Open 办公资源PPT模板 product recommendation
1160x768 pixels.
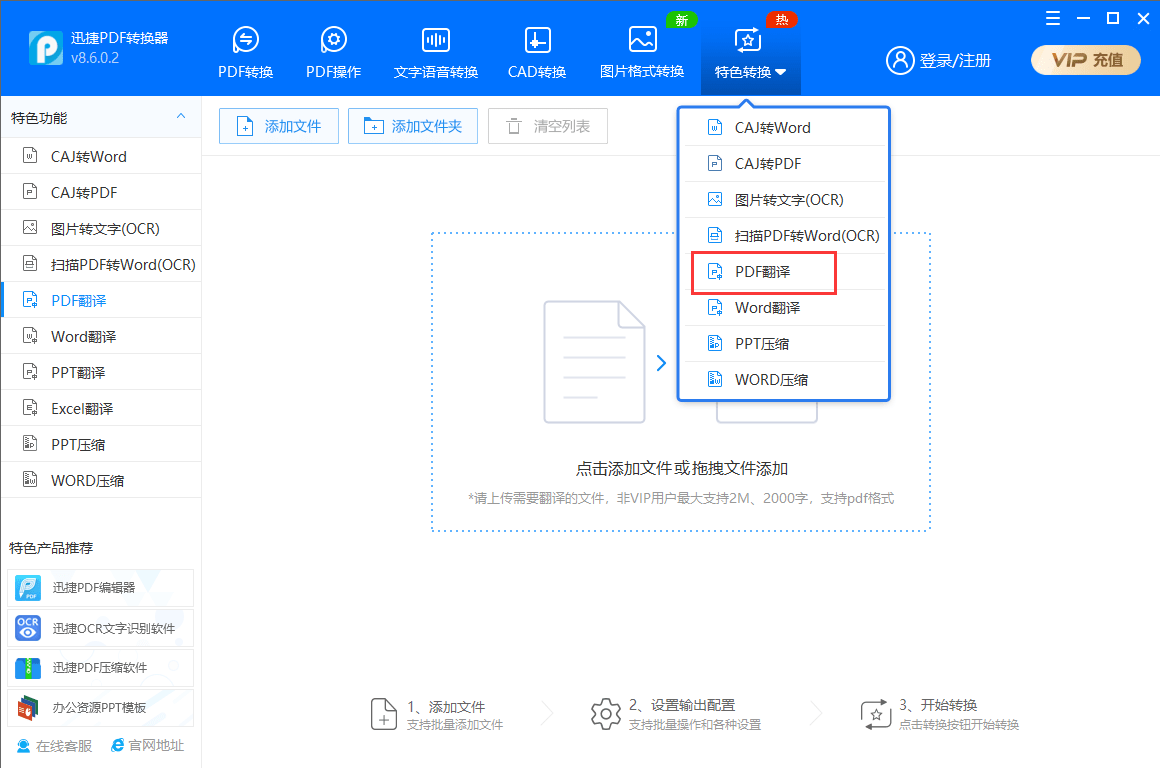pyautogui.click(x=101, y=708)
